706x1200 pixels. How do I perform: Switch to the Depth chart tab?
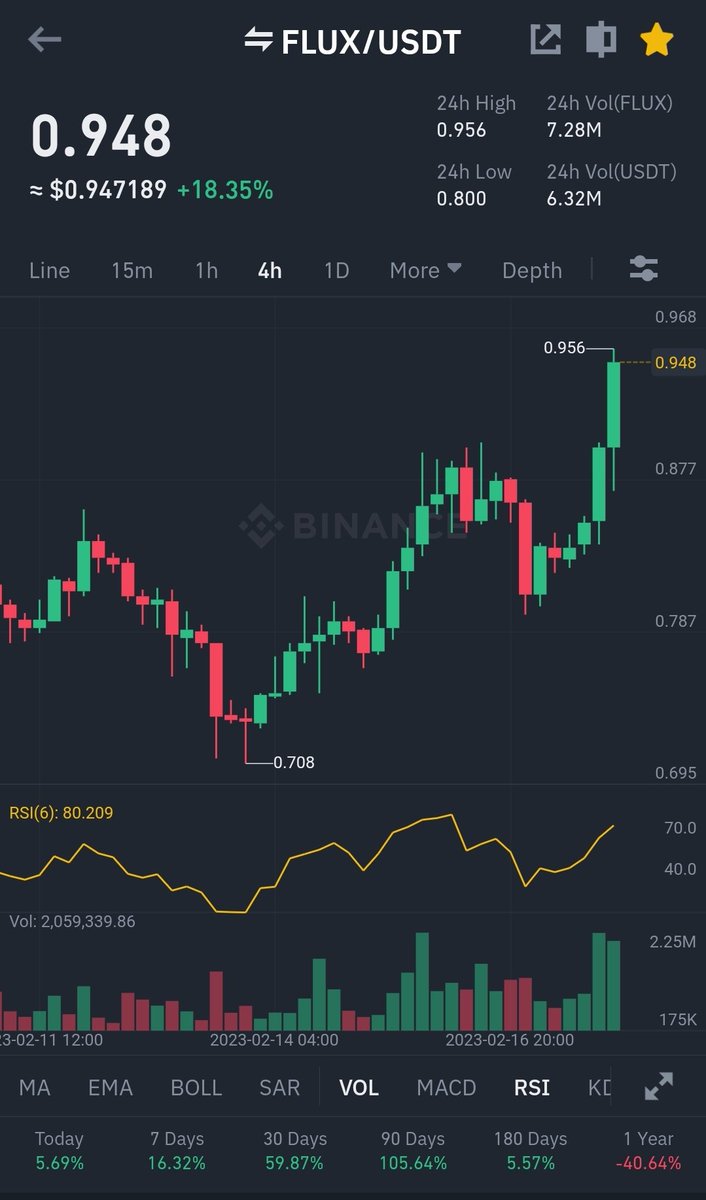[532, 270]
